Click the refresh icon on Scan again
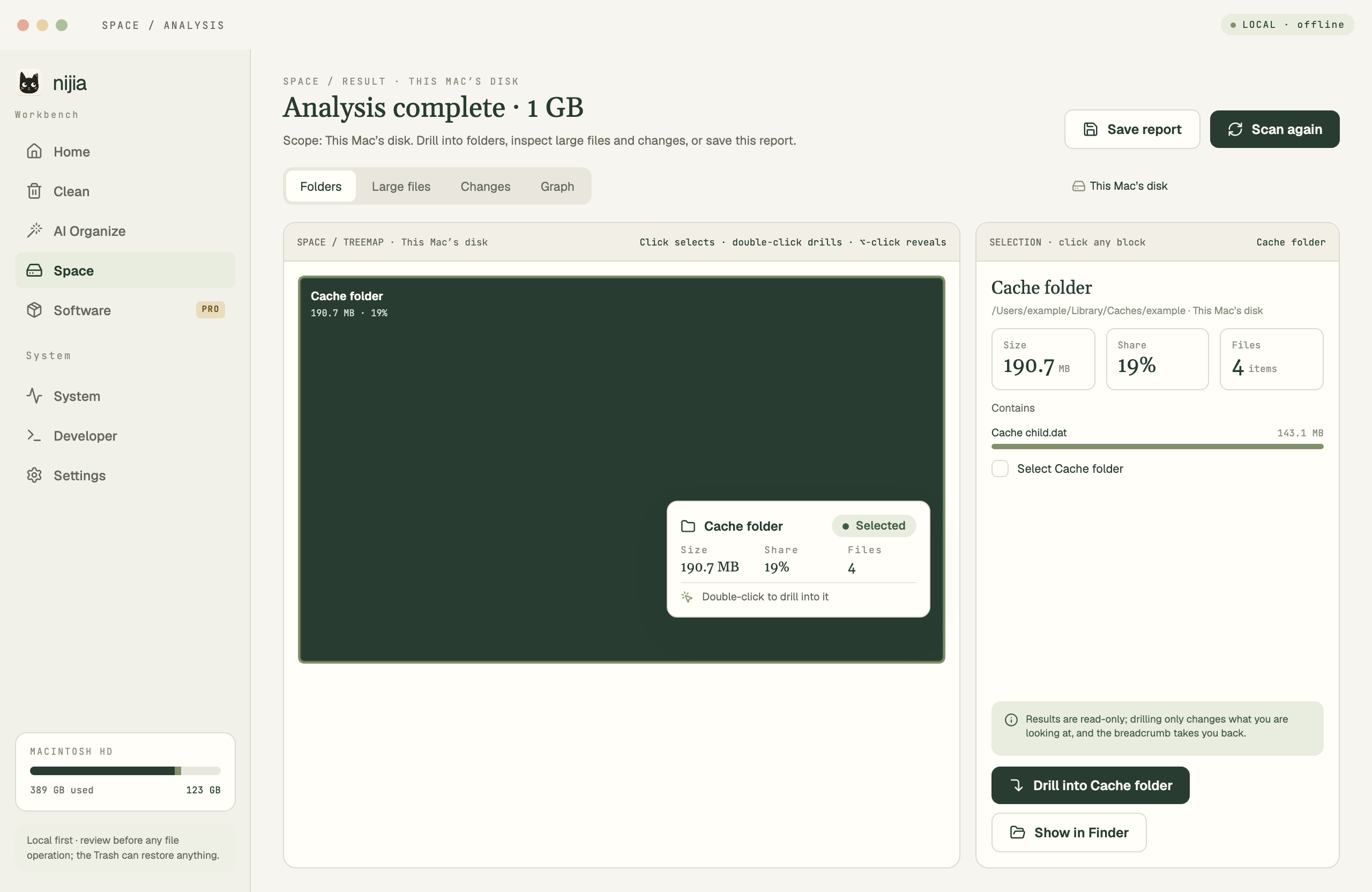The width and height of the screenshot is (1372, 892). [x=1235, y=129]
